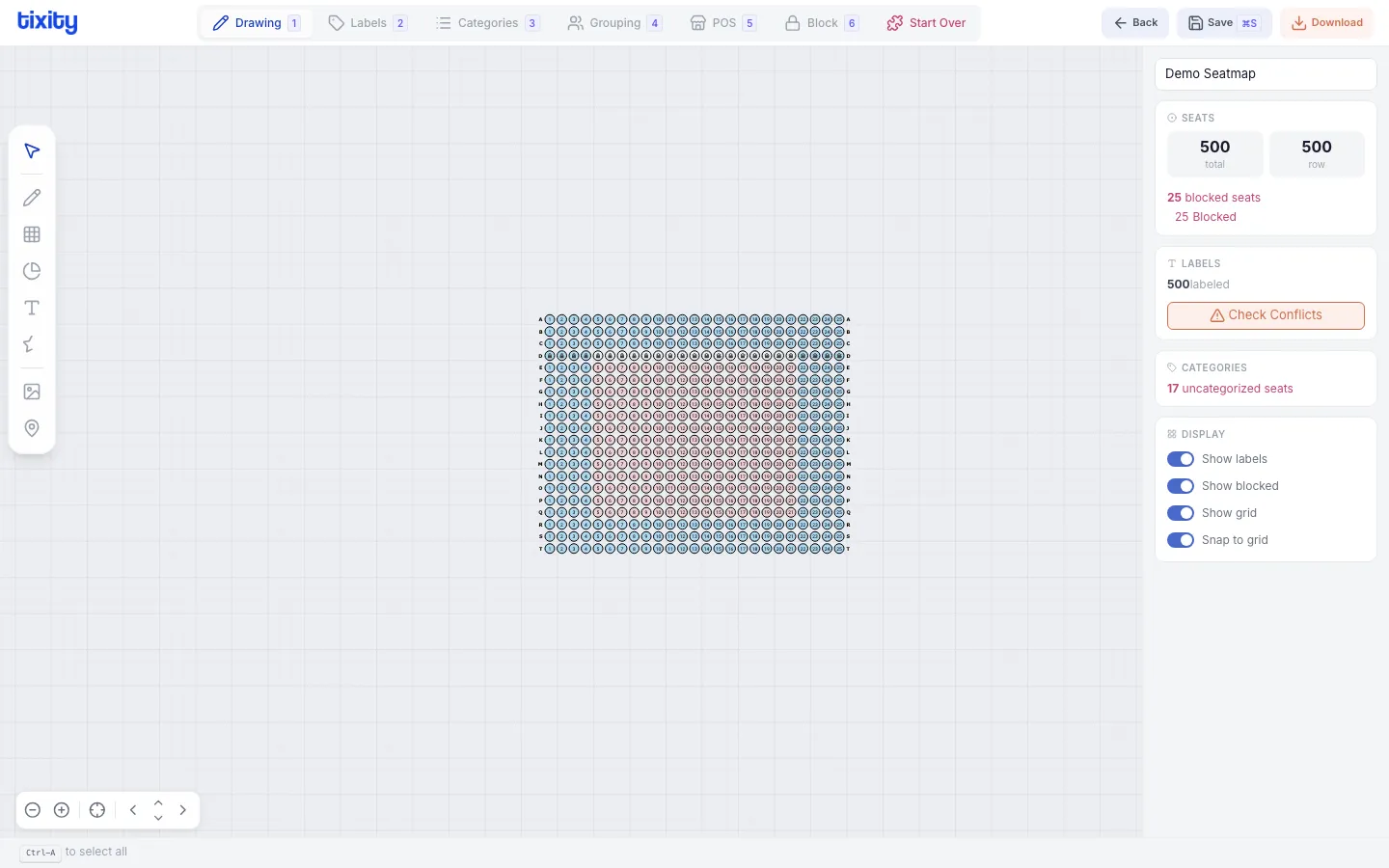Download the seatmap
Screen dimensions: 1389x868
(x=1326, y=22)
